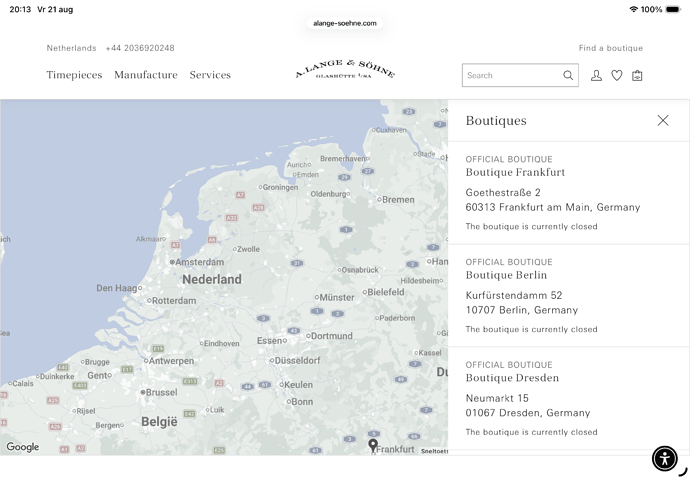Click the Bremen label on the map
This screenshot has height=479, width=690.
[398, 200]
